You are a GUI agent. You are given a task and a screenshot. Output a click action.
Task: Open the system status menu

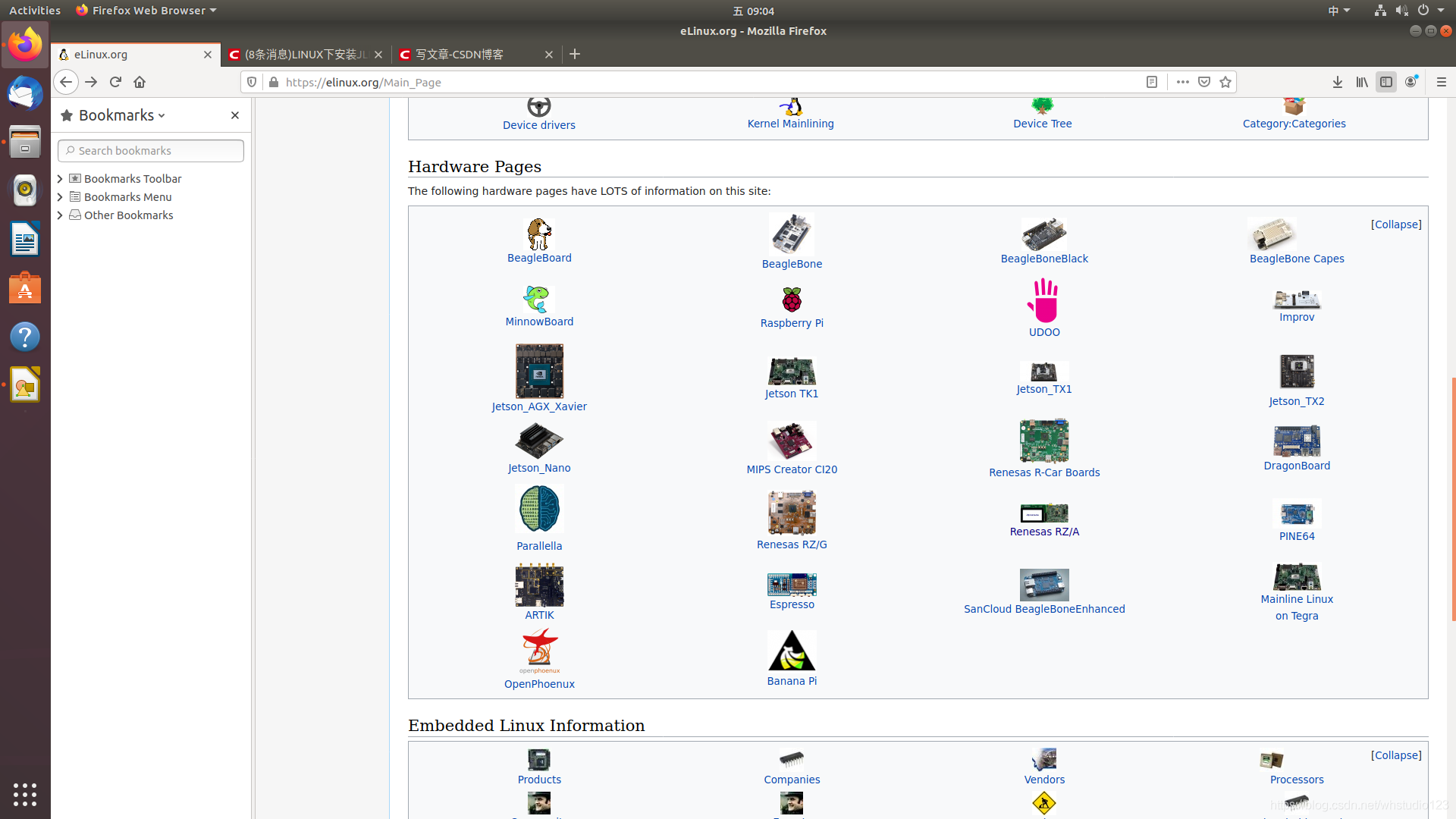coord(1410,11)
